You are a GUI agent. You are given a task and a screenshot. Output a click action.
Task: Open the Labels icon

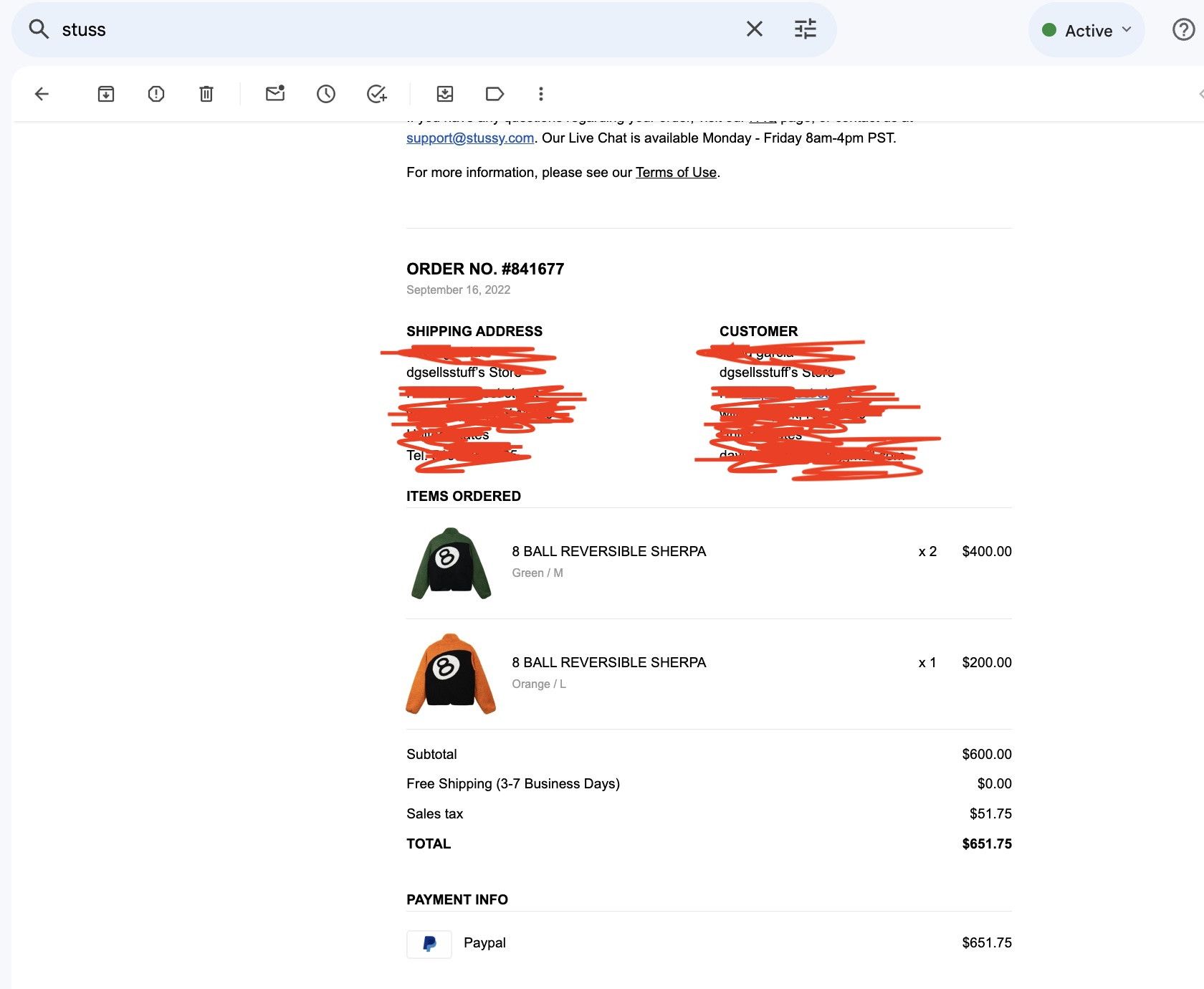494,94
